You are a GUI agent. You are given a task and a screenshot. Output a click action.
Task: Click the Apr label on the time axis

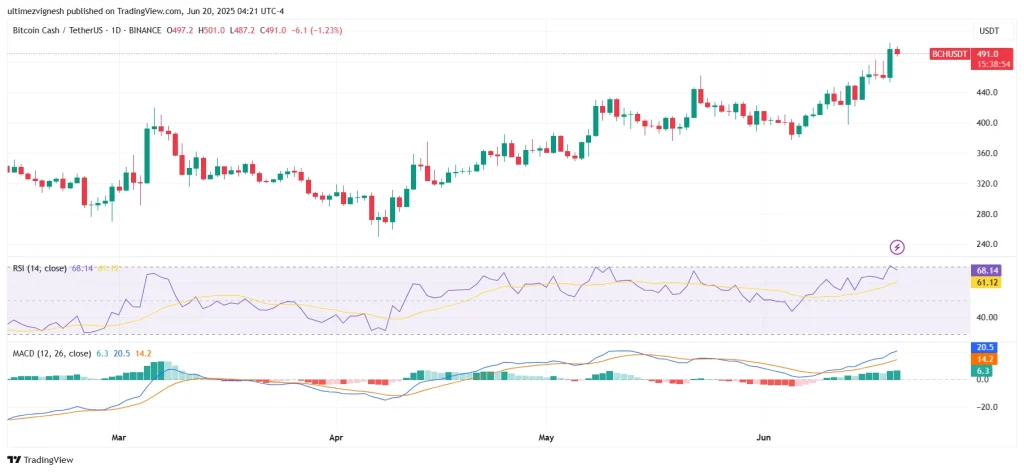tap(336, 437)
